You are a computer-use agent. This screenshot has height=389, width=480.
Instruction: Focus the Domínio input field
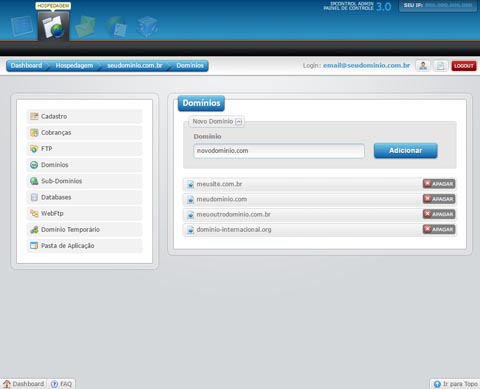click(x=279, y=151)
